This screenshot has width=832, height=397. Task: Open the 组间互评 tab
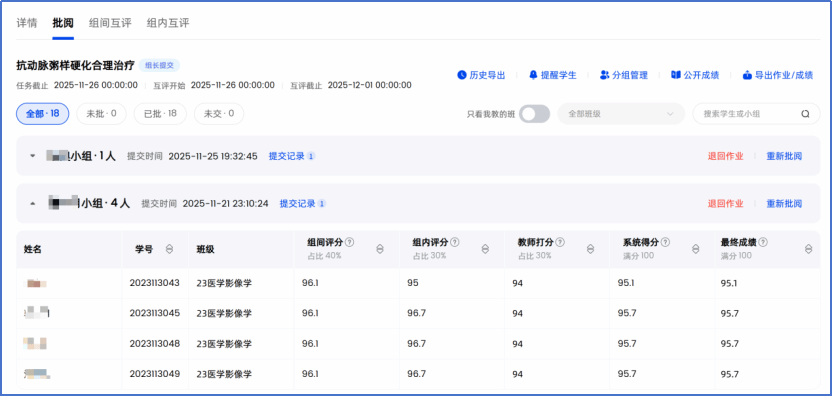(110, 23)
